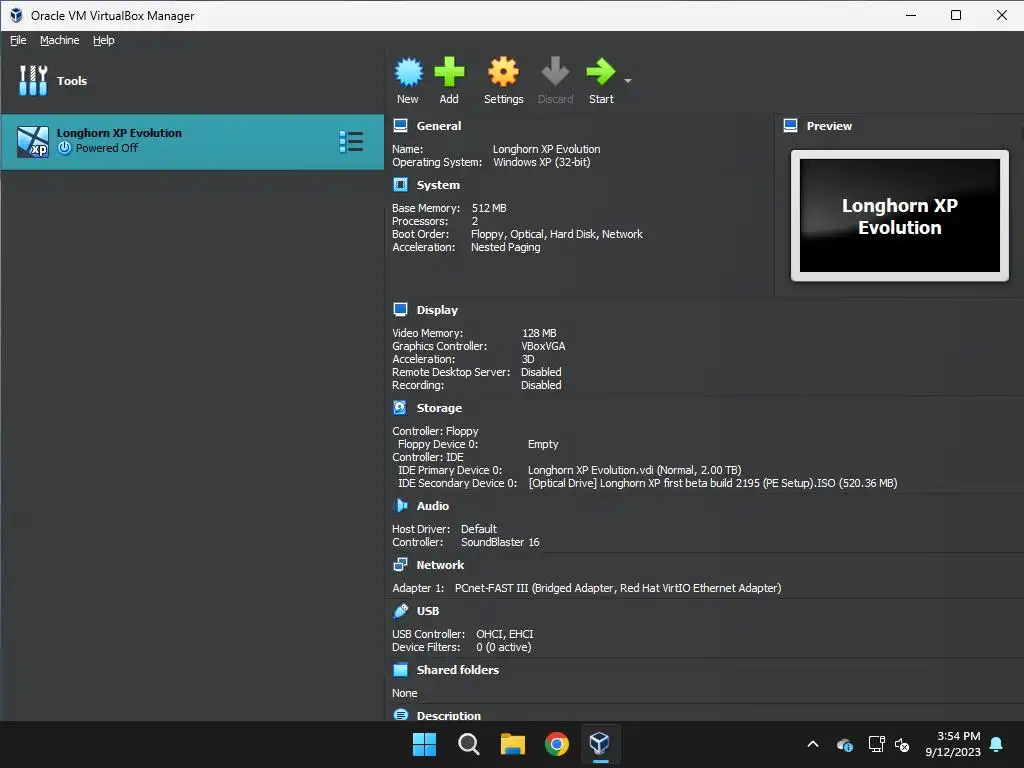Screen dimensions: 1024x768
Task: Click the PCnet-FAST III adapter text
Action: click(x=618, y=588)
